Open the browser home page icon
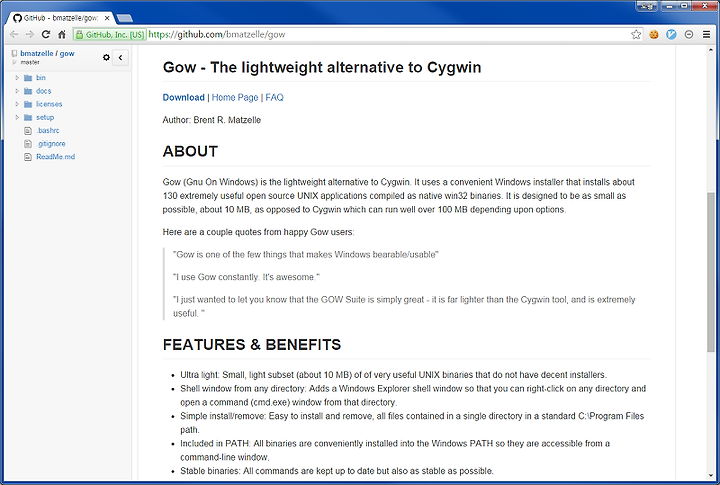This screenshot has width=720, height=485. click(62, 34)
